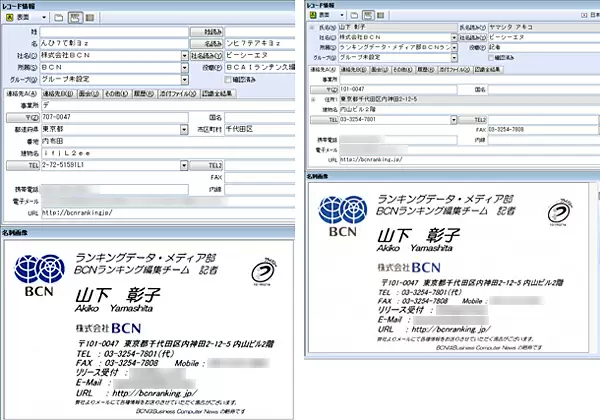Switch to the 連絡先B tab in the left window
This screenshot has width=600, height=420.
[x=58, y=94]
